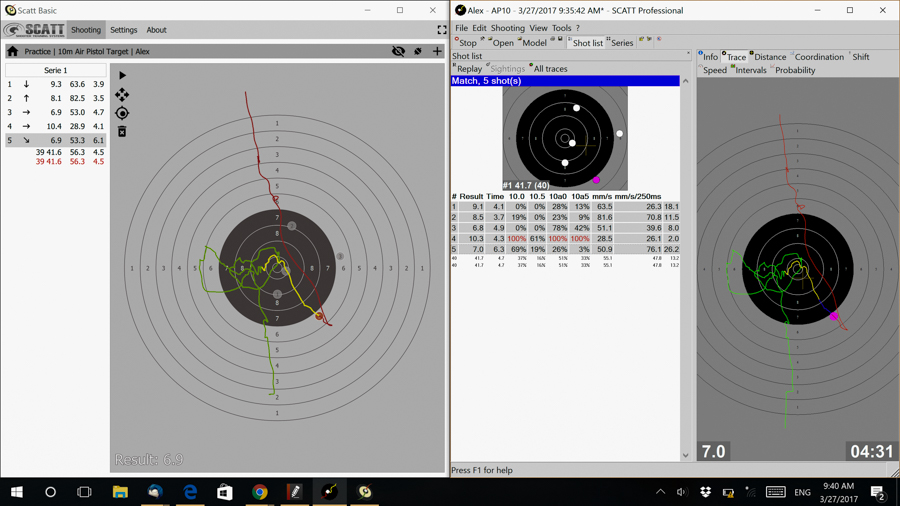Click Replay in the Shot list panel

click(467, 68)
